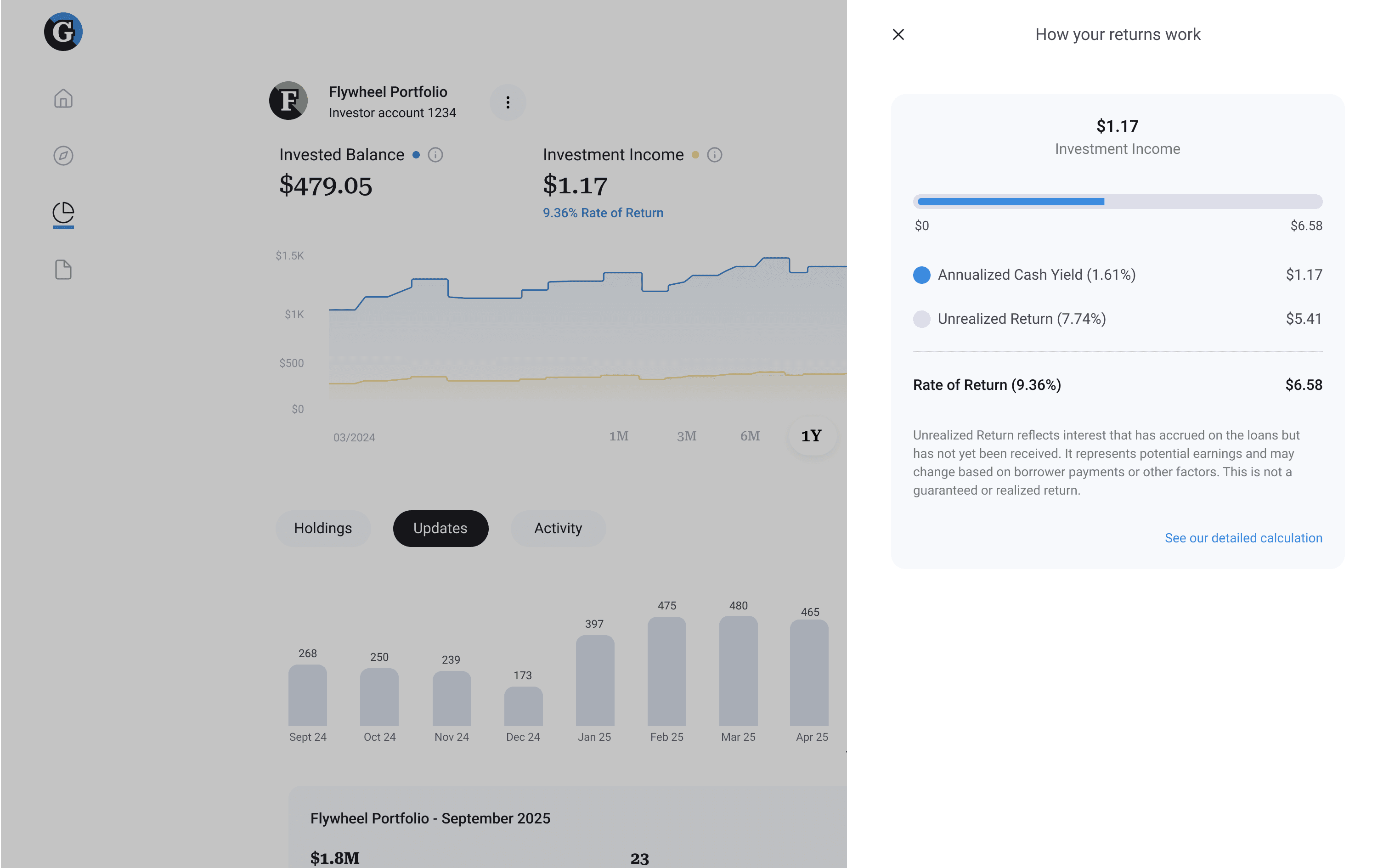Click the Sept 24 bar showing 268
Screen dimensions: 1389x868
point(308,695)
